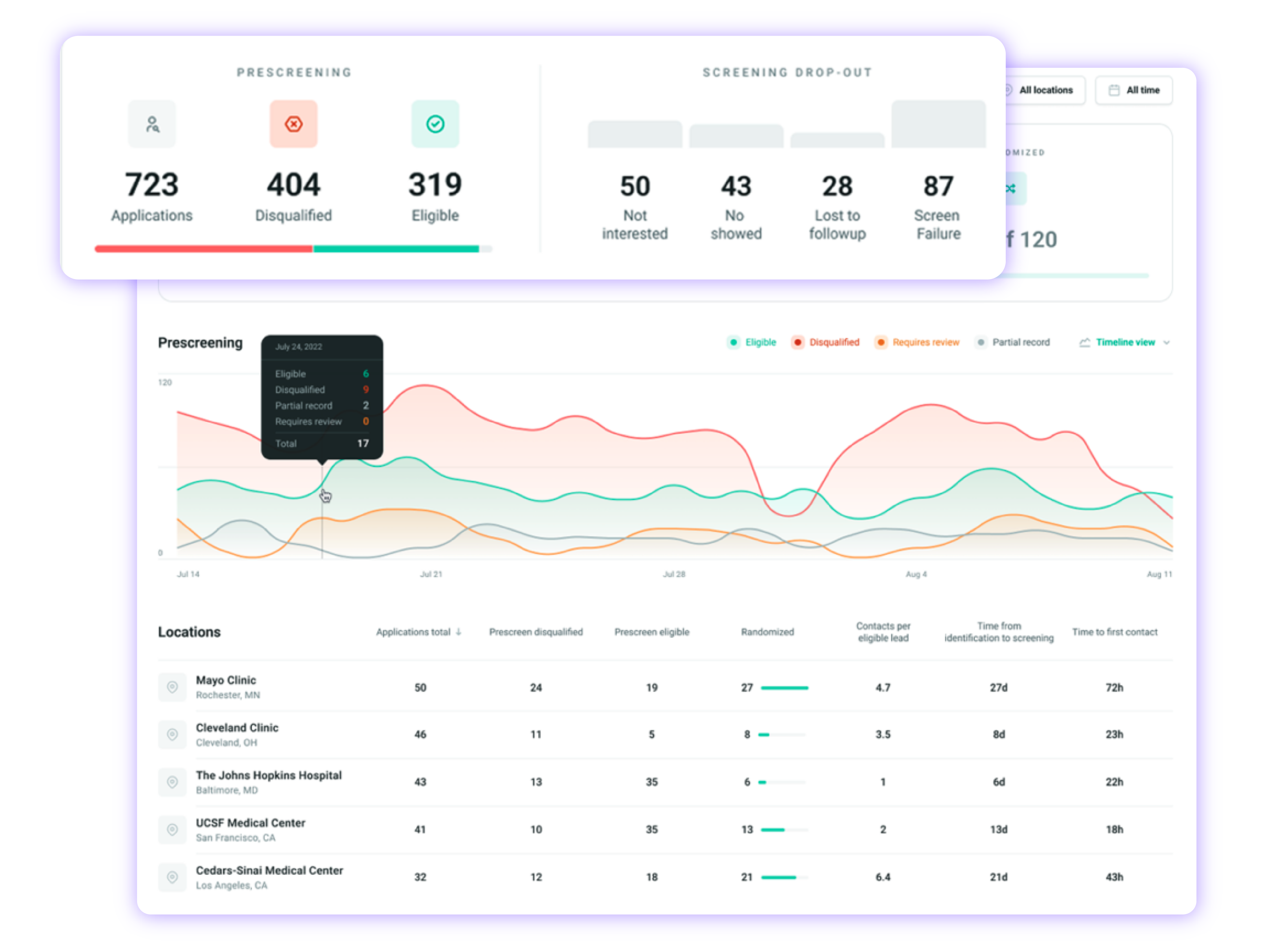Image resolution: width=1278 pixels, height=952 pixels.
Task: Click the Jul 28 axis label
Action: coord(674,575)
